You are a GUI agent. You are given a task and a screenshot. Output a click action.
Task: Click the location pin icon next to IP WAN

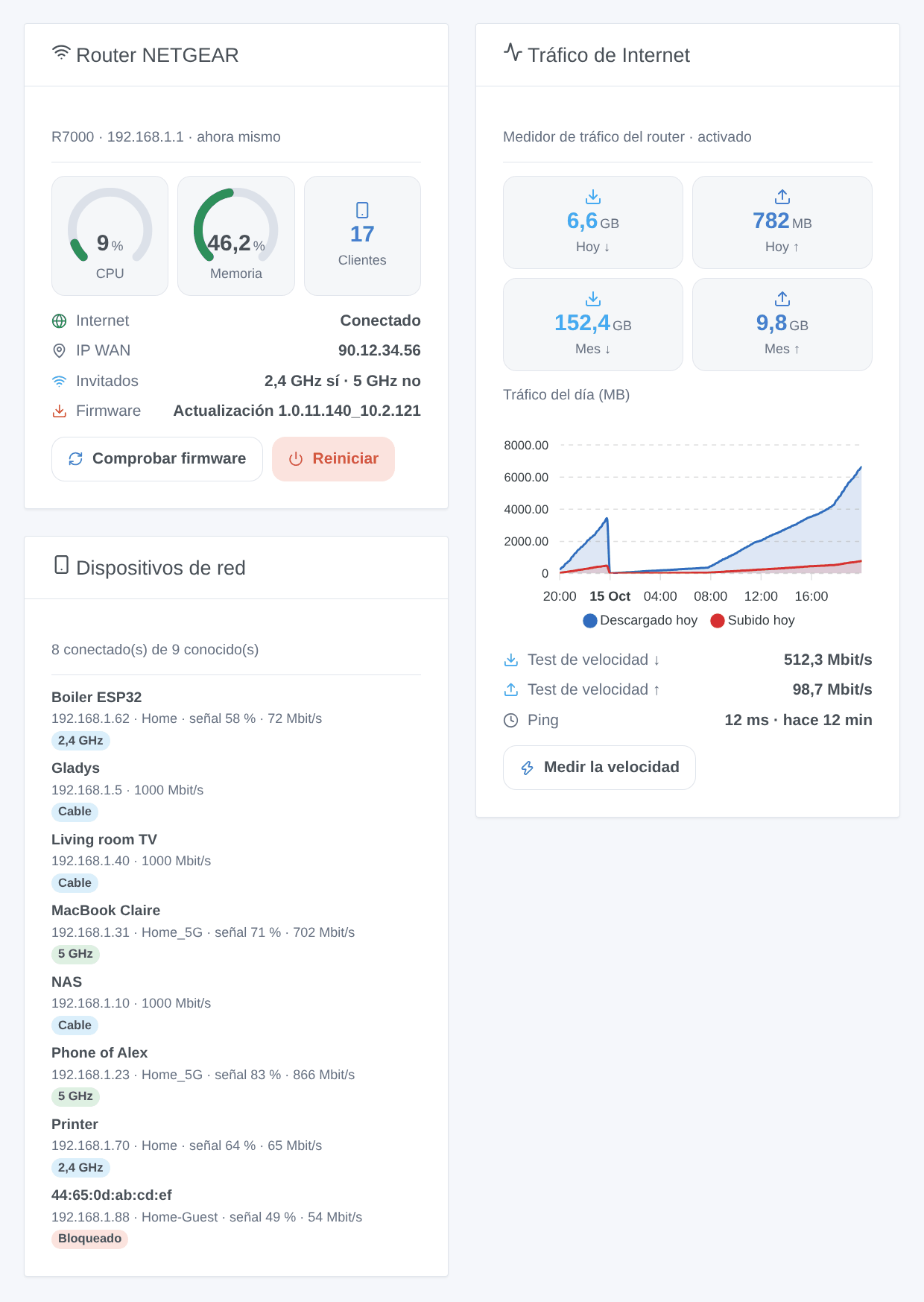click(x=59, y=351)
